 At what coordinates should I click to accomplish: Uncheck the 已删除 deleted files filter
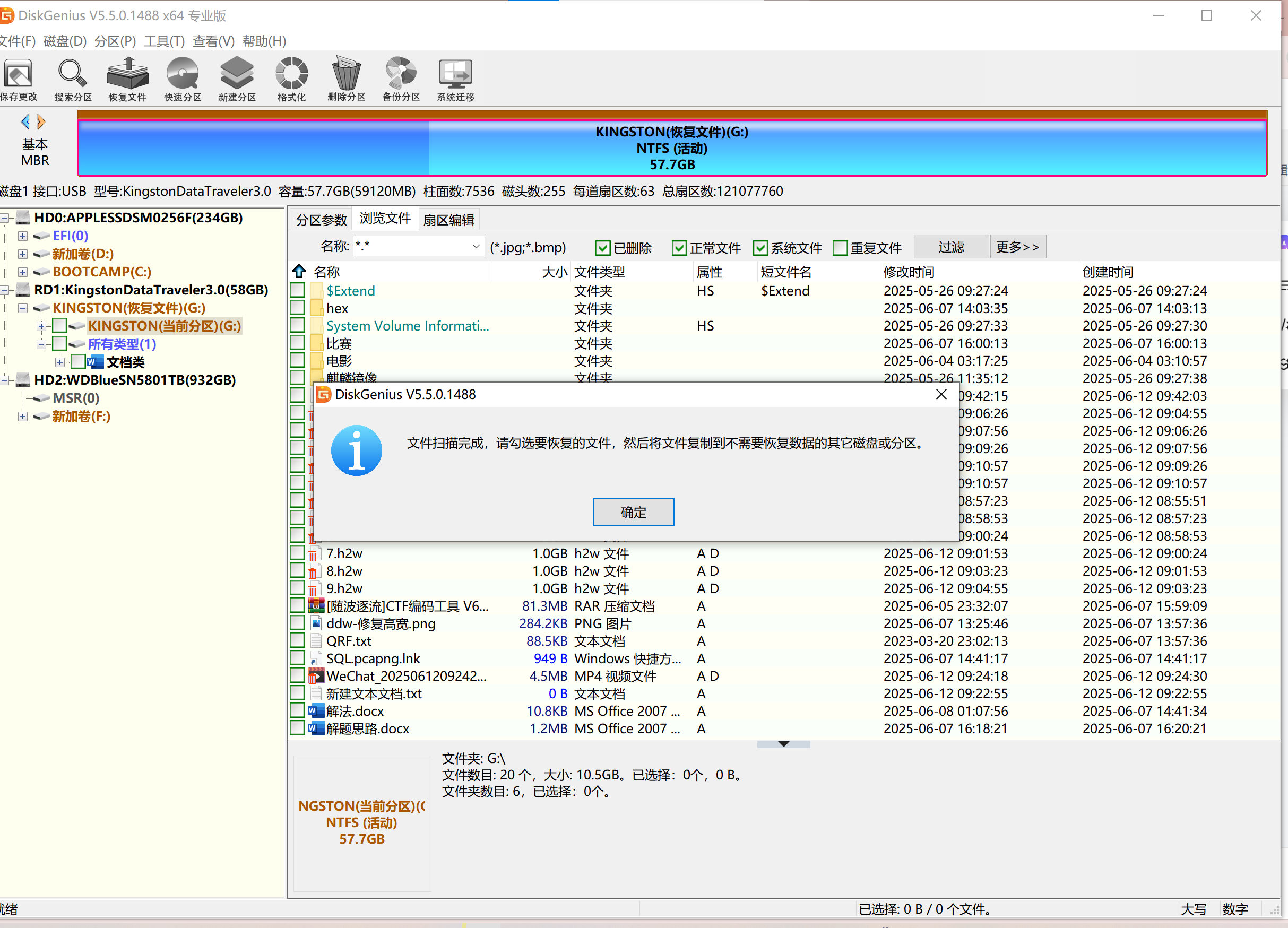click(x=602, y=248)
